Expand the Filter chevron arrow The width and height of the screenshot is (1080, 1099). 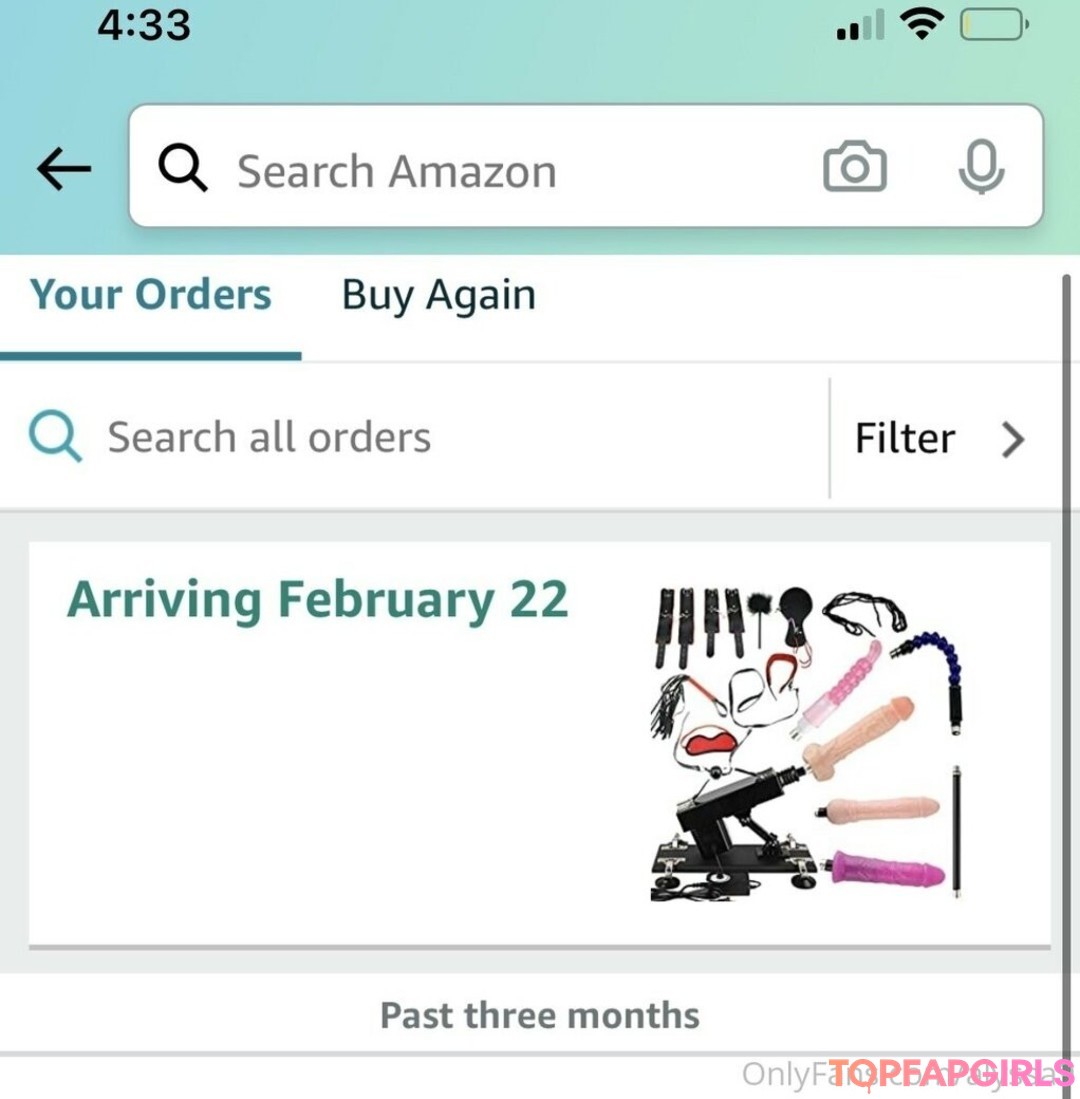1013,439
